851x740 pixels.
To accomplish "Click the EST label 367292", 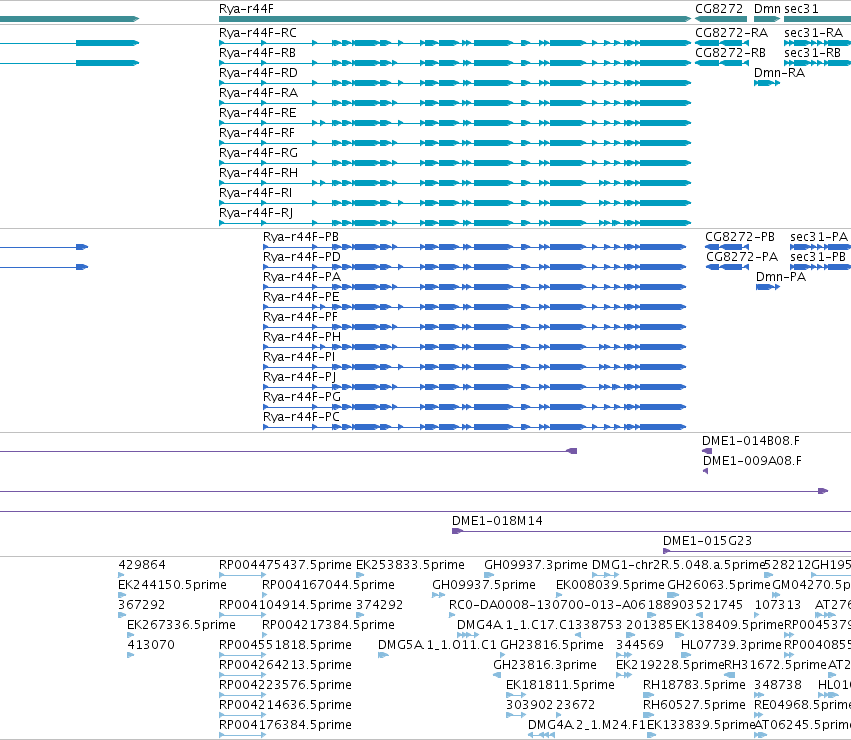I will (x=142, y=605).
